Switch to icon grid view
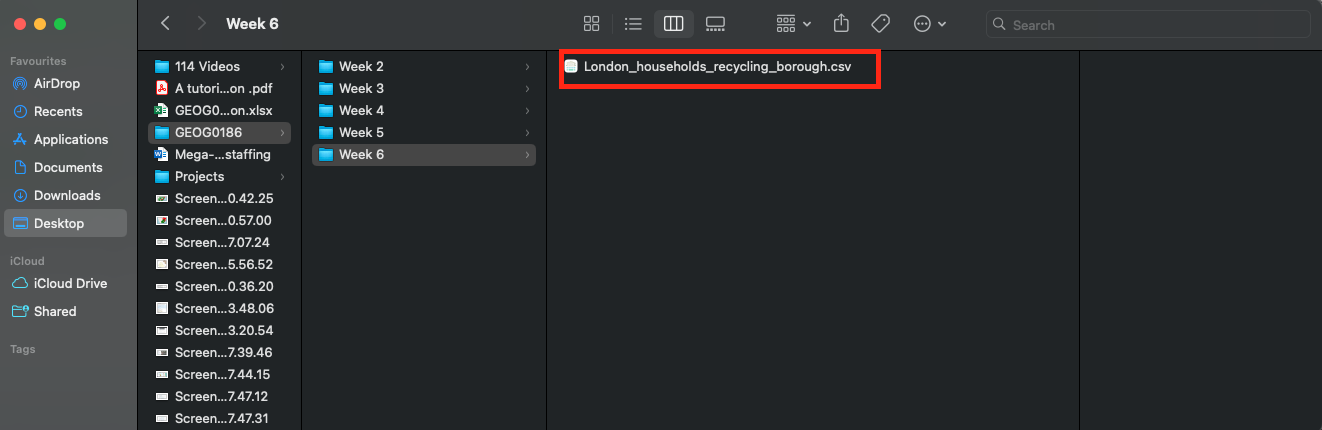This screenshot has height=430, width=1322. 591,23
